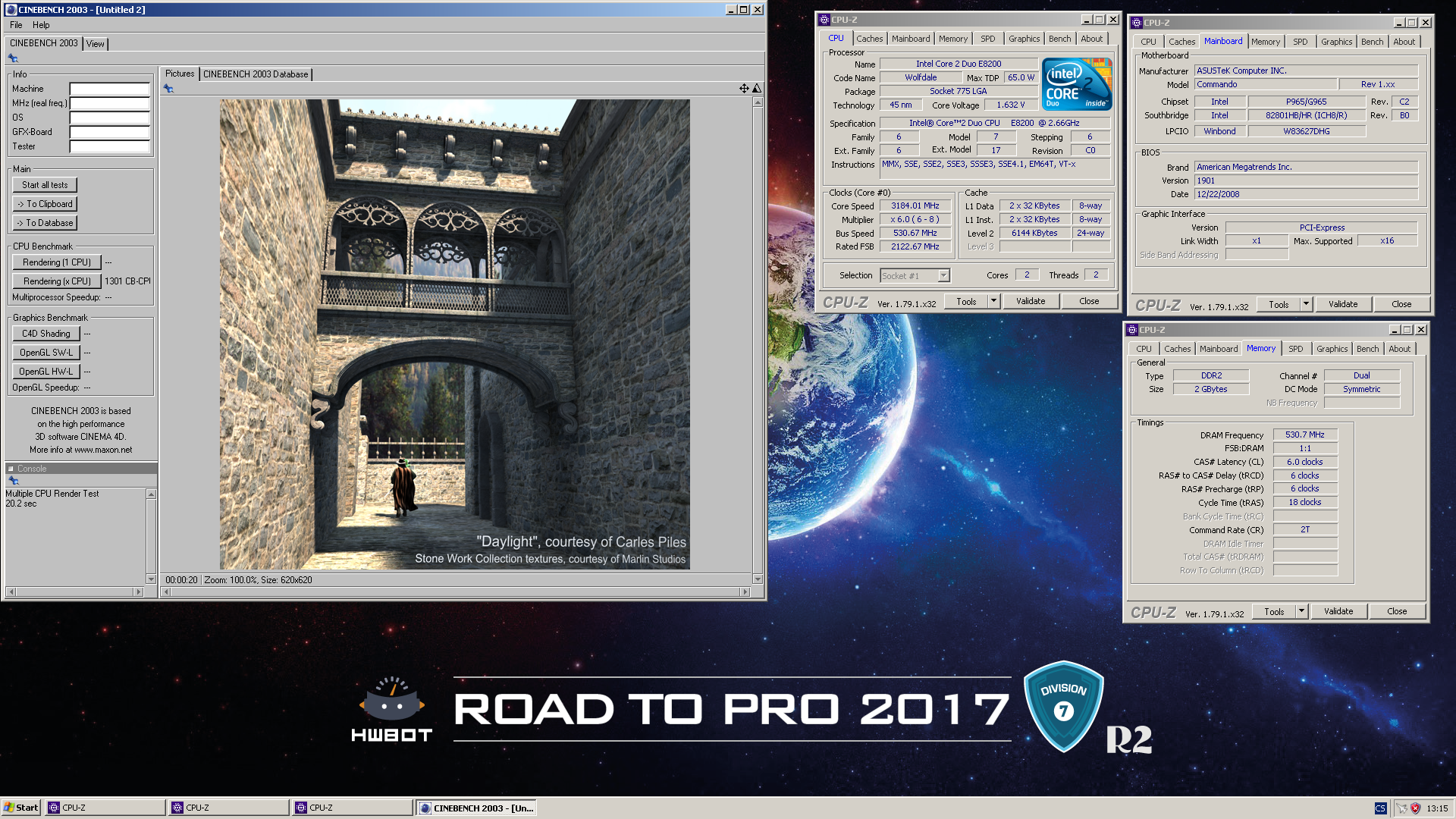Screen dimensions: 1456x819
Task: Click Validate in CPU-Z processor window
Action: (x=1031, y=301)
